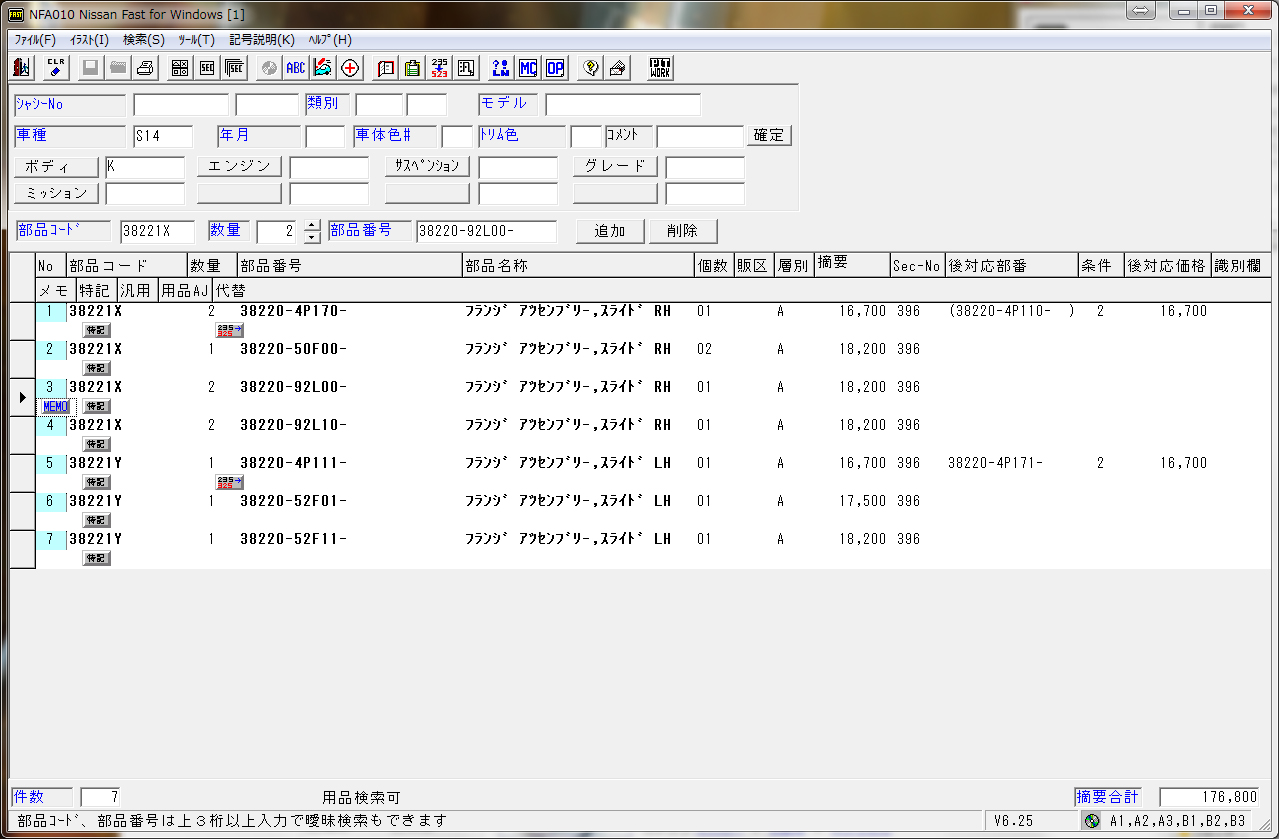Click the grayed-out floppy disk save icon

pyautogui.click(x=91, y=68)
